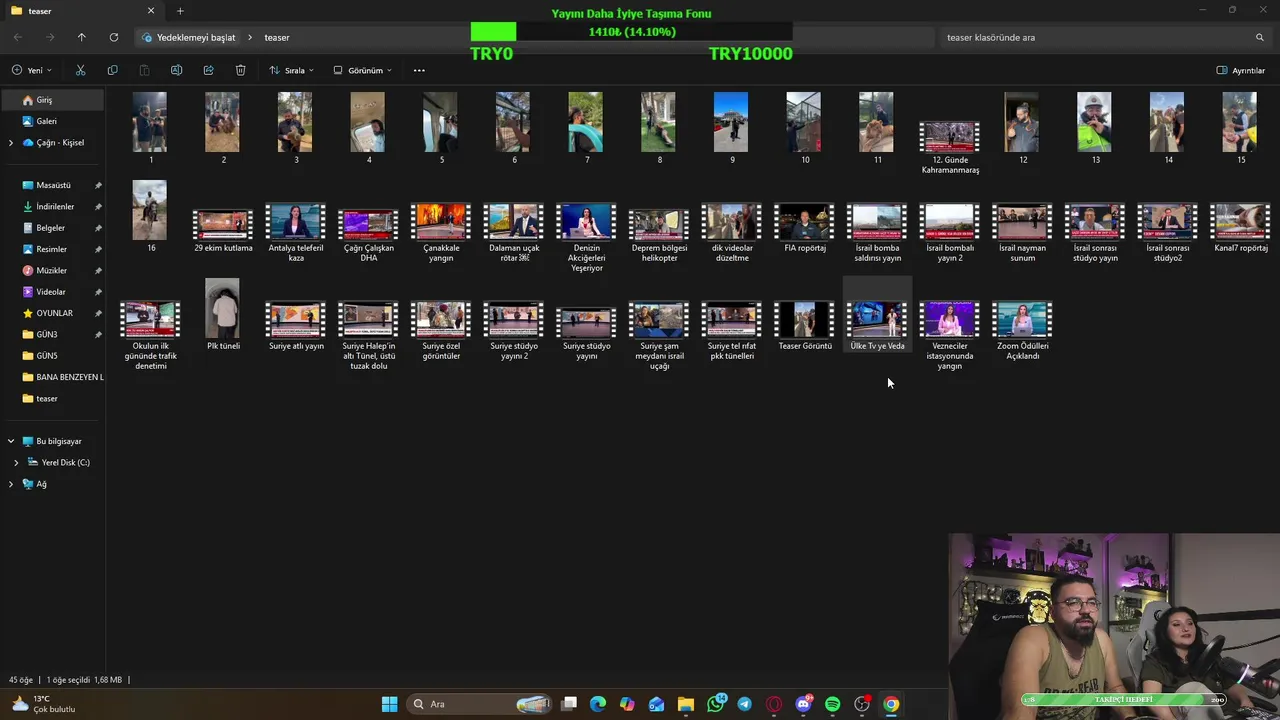Open Masaüstü pinned folder
Viewport: 1280px width, 720px height.
52,185
